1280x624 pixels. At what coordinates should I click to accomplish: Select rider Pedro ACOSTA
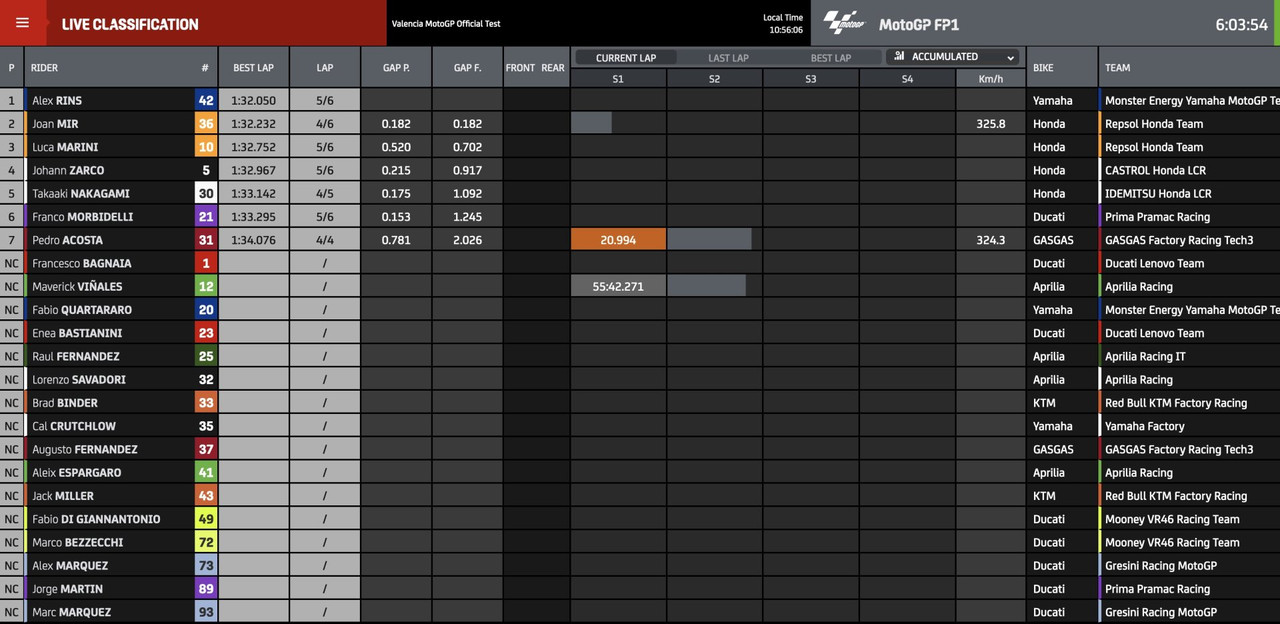coord(67,240)
